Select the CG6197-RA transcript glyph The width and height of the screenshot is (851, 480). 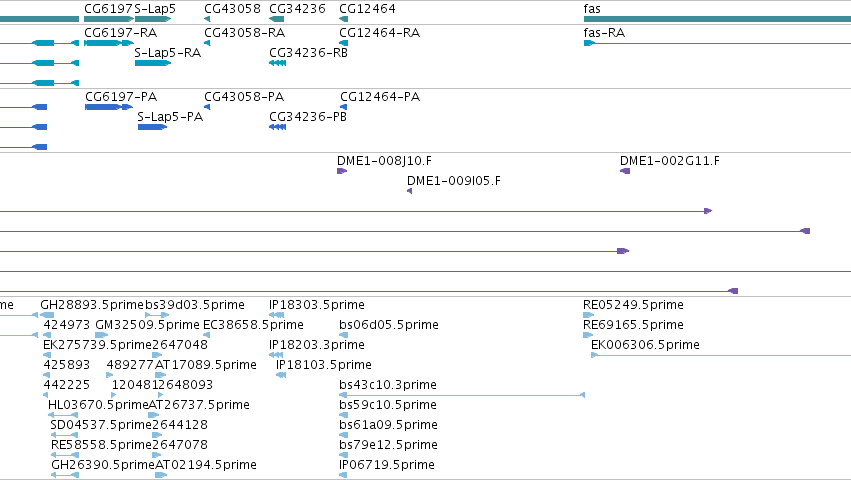point(109,43)
